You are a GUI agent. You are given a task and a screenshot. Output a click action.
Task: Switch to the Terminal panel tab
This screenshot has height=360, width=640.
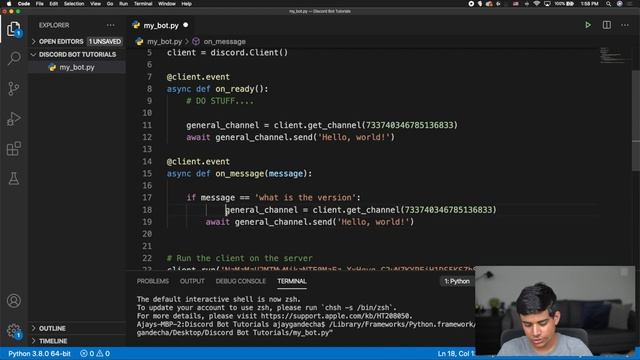[x=291, y=281]
